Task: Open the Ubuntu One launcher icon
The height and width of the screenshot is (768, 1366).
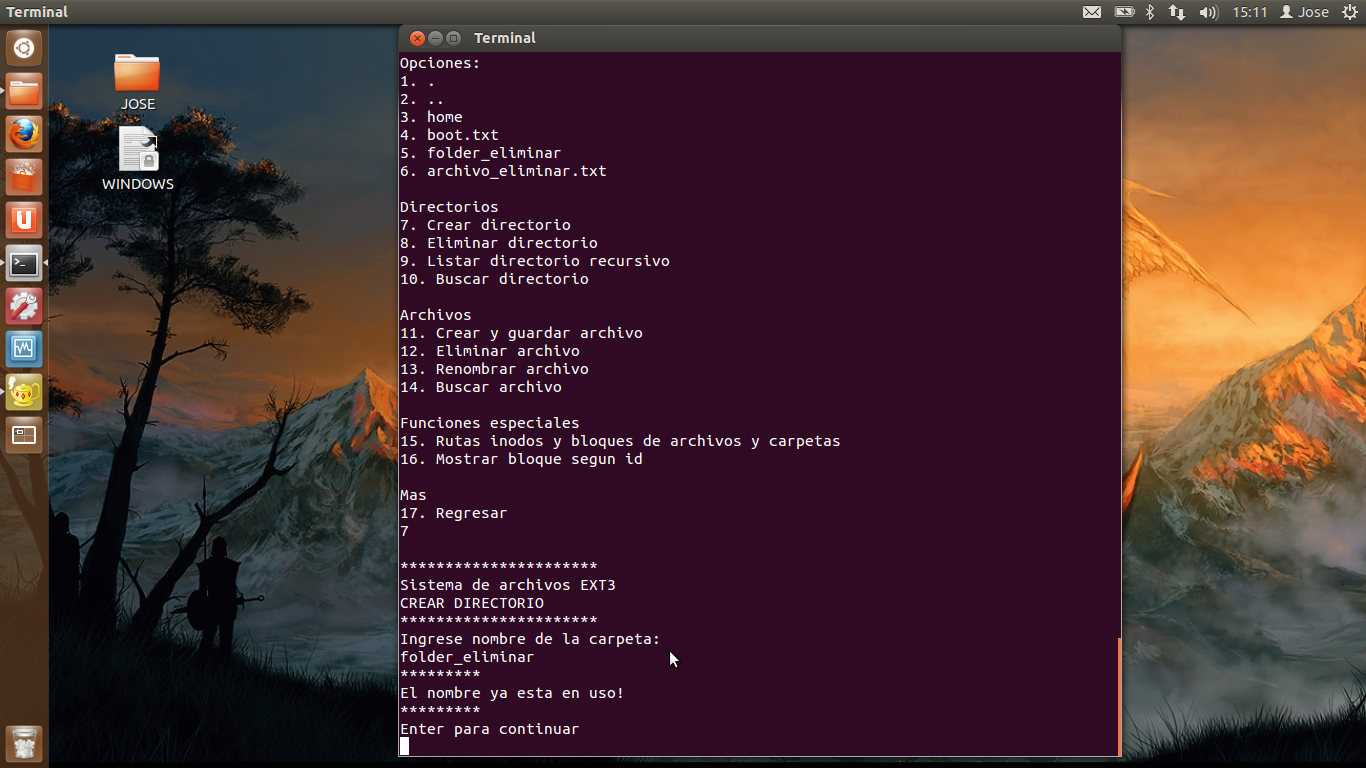Action: point(24,221)
